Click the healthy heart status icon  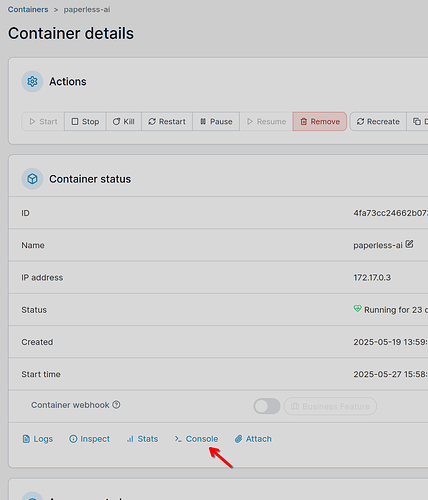(357, 309)
